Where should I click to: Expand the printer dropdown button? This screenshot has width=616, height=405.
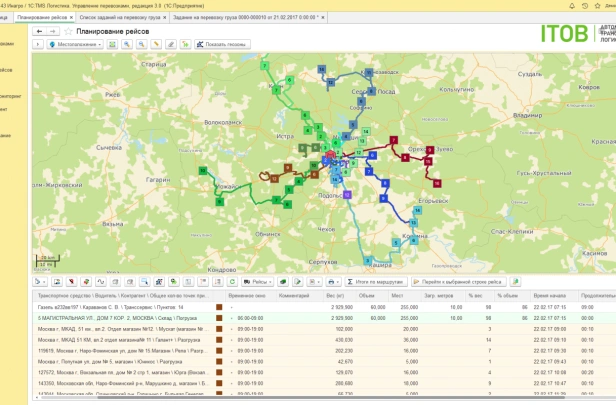(333, 282)
